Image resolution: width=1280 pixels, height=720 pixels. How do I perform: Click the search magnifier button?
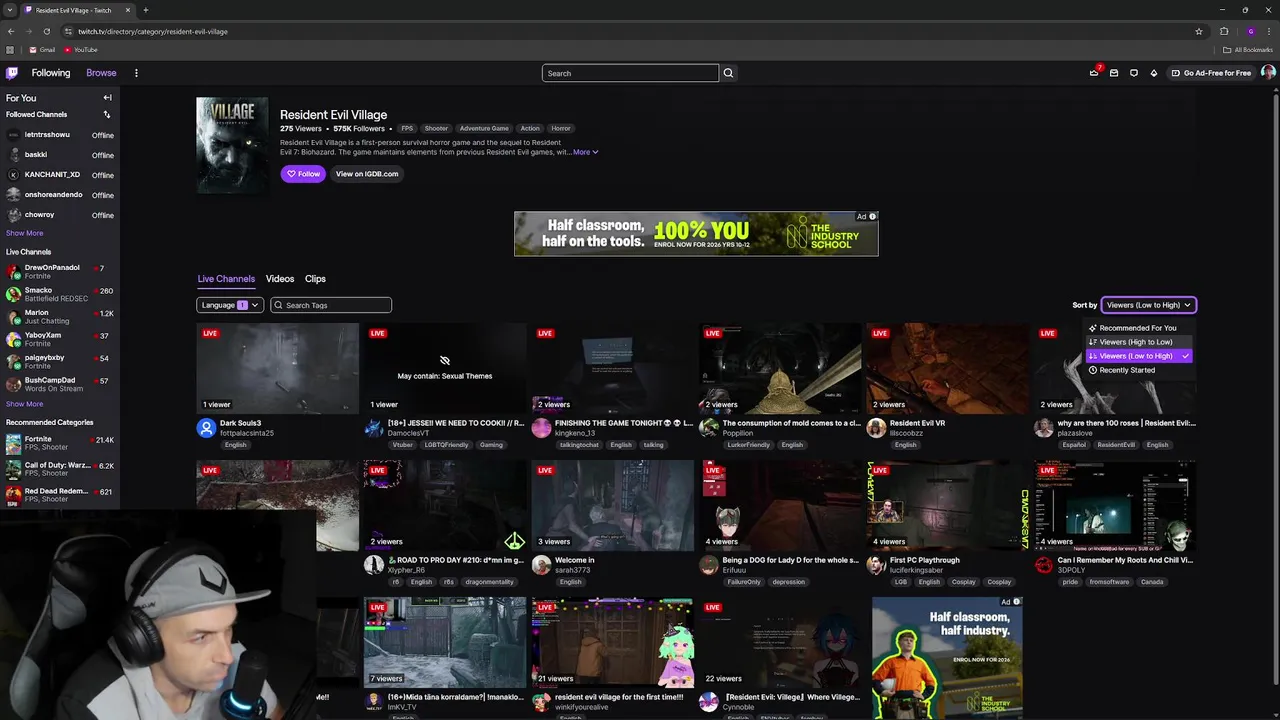tap(728, 73)
